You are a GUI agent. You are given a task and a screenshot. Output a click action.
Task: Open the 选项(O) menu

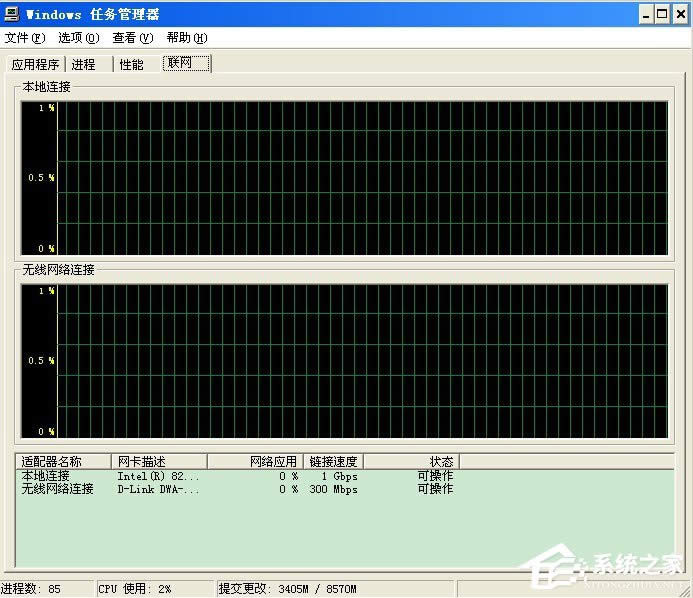pyautogui.click(x=78, y=38)
